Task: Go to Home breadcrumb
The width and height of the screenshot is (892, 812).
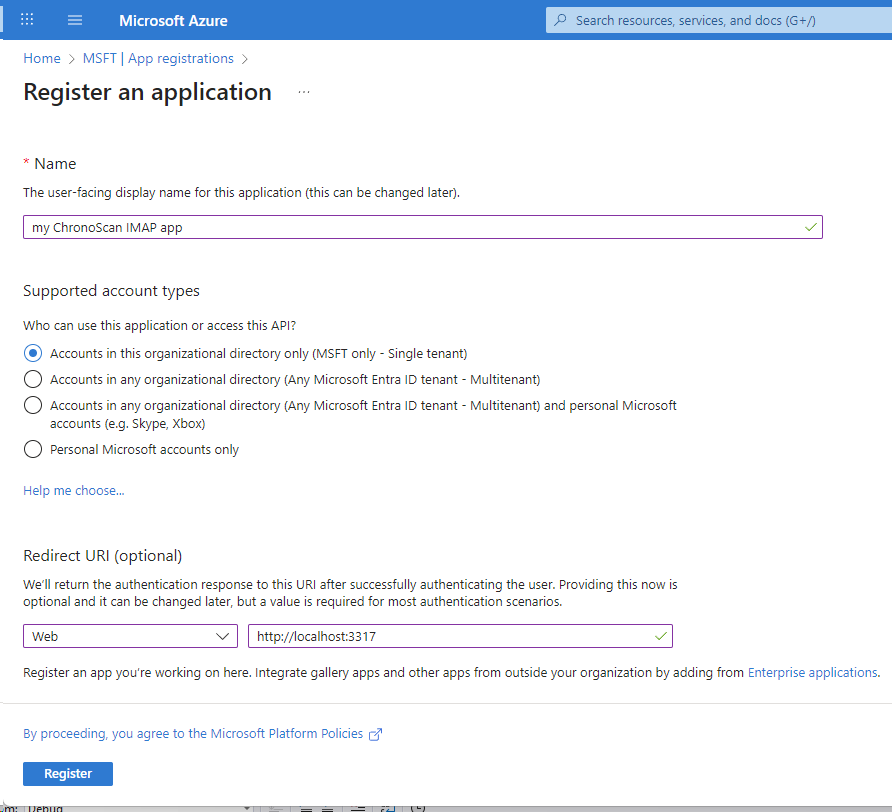Action: pos(42,59)
